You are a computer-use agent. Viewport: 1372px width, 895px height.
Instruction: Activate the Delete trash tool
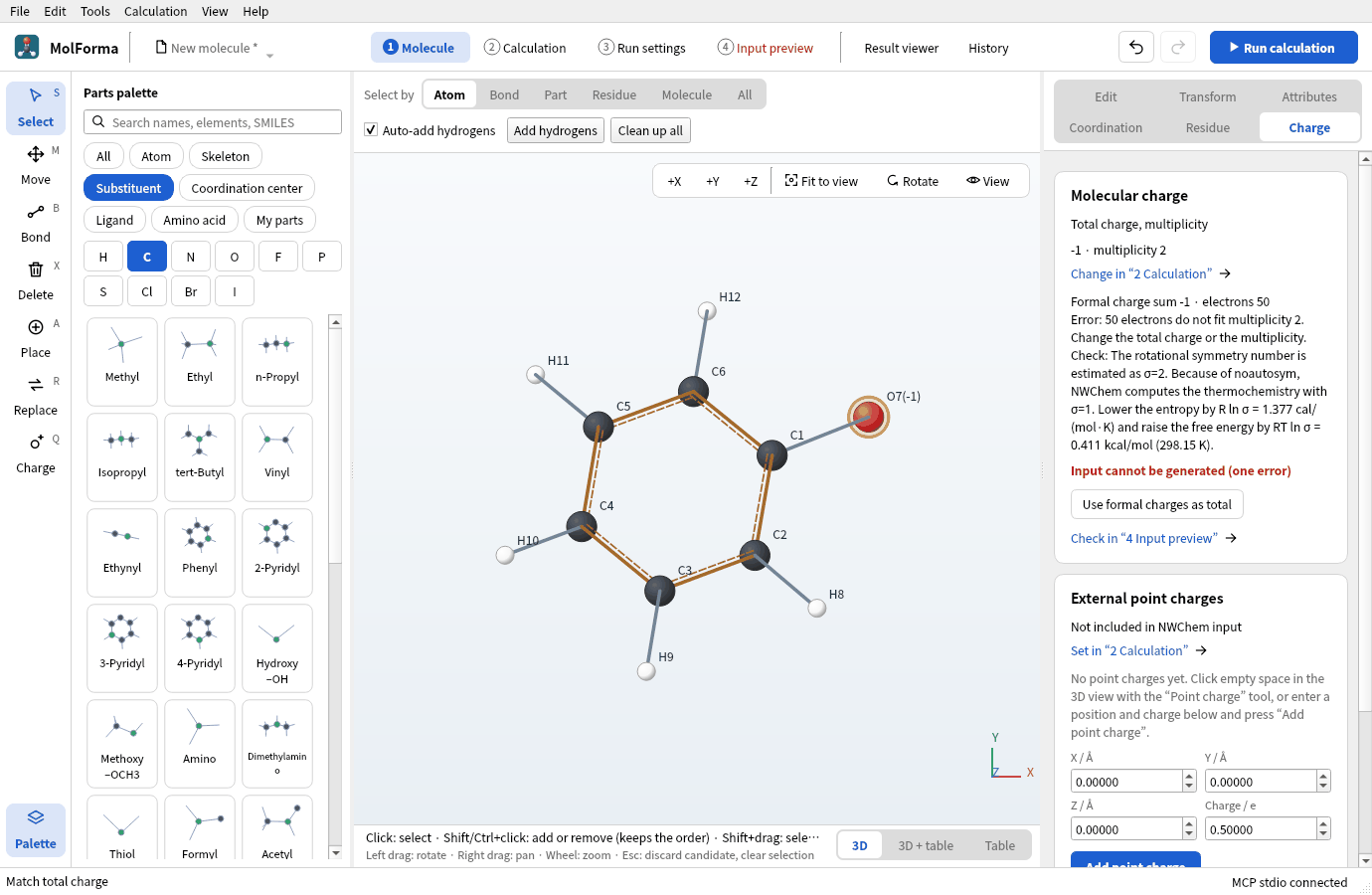point(36,280)
